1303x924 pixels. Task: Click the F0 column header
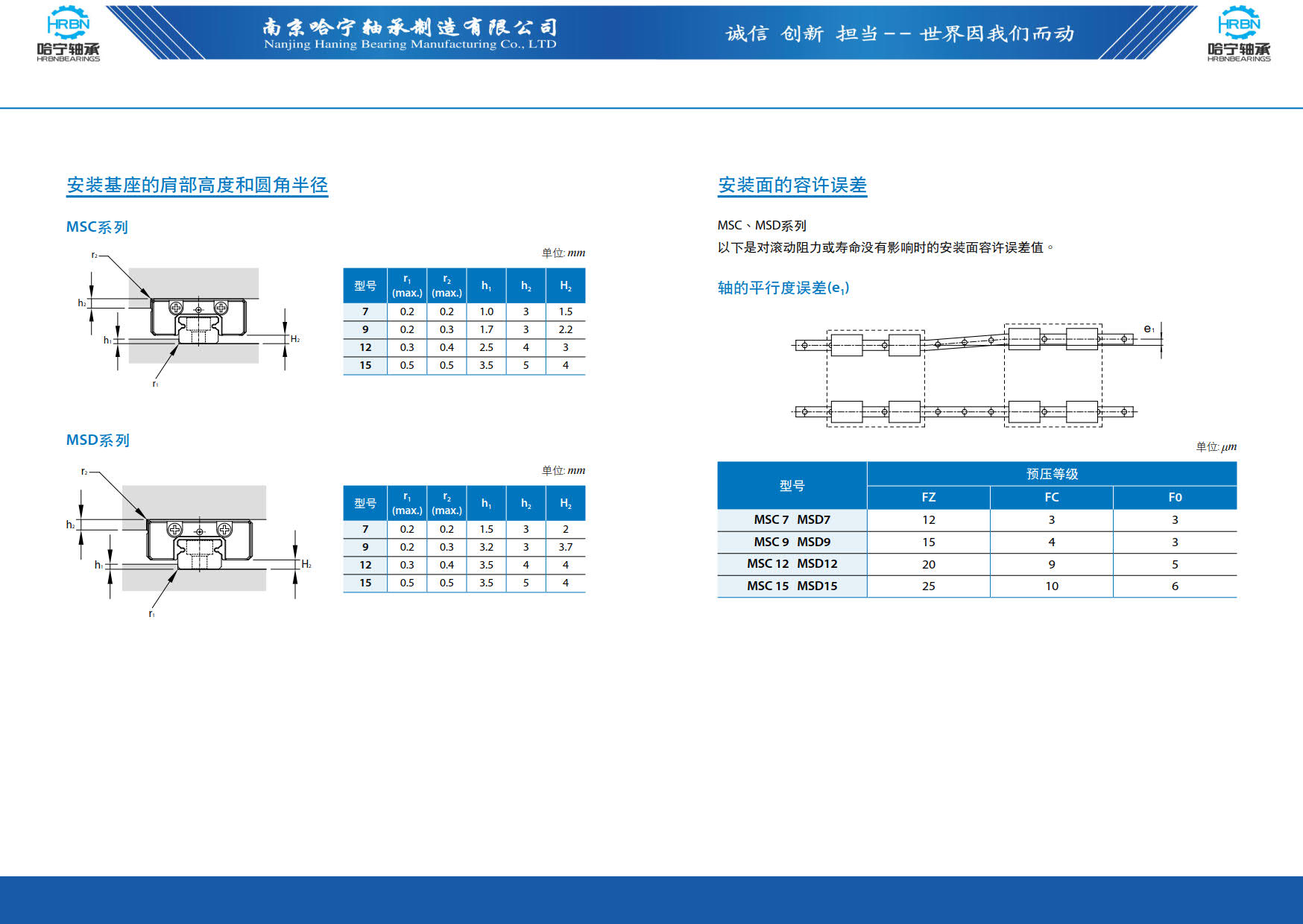pos(1175,498)
